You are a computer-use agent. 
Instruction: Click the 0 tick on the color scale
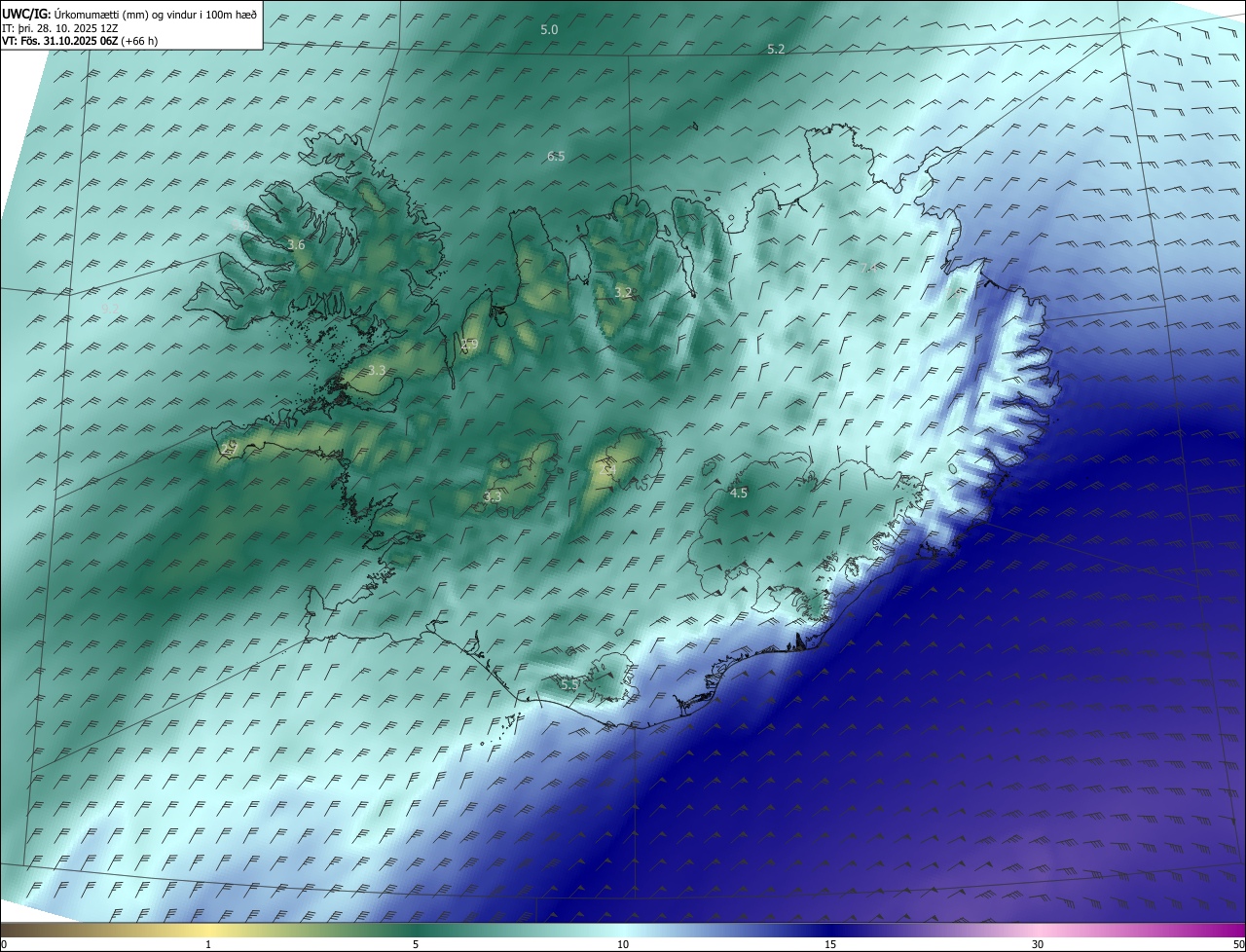click(4, 944)
